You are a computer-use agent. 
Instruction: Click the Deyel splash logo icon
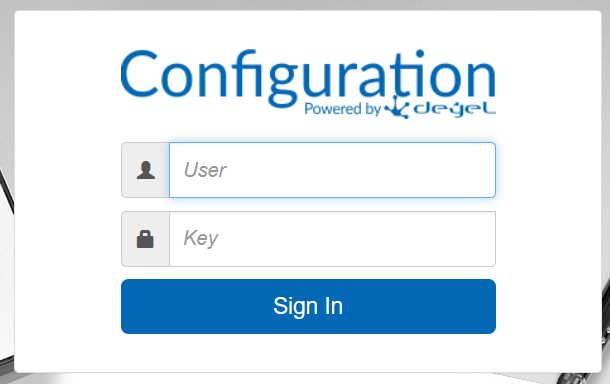pyautogui.click(x=397, y=107)
